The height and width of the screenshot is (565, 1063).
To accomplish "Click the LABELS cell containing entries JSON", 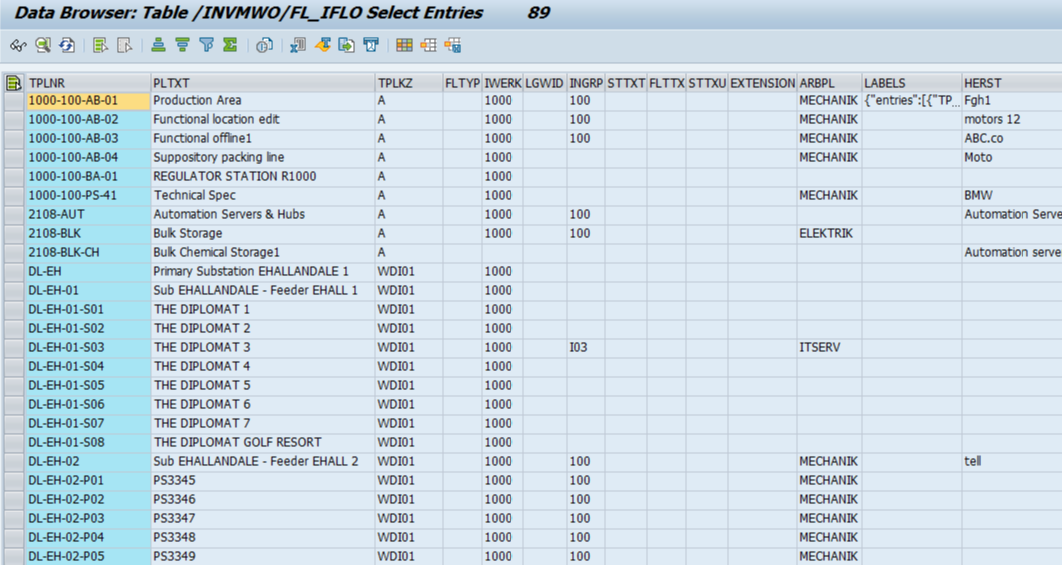I will (910, 101).
